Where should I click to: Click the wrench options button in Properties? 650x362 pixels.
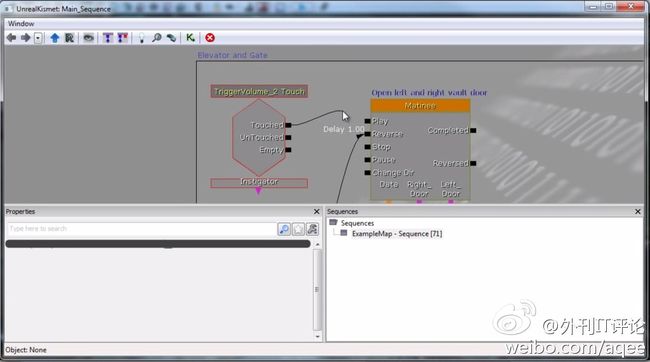tap(312, 229)
